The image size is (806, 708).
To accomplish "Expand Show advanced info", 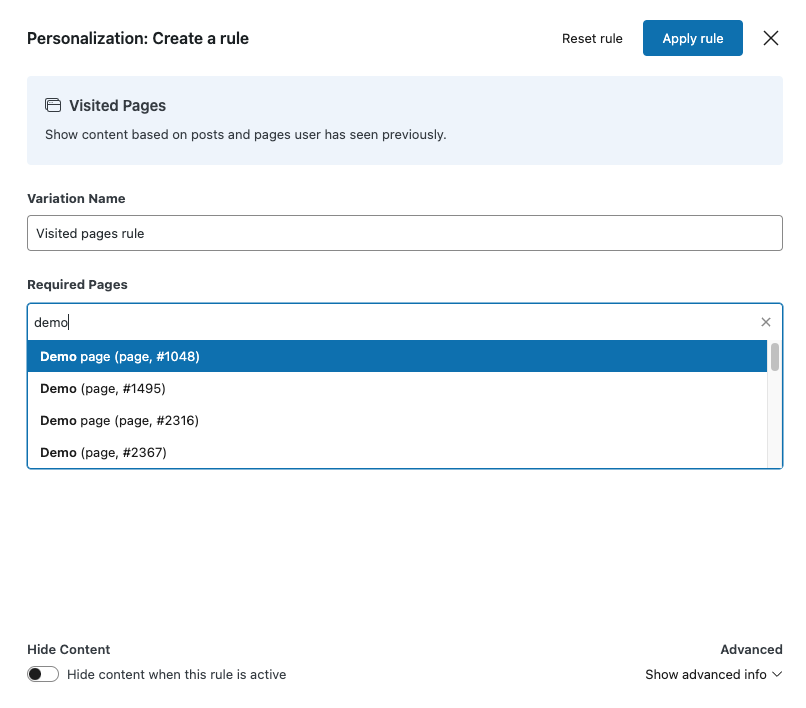I will tap(706, 675).
